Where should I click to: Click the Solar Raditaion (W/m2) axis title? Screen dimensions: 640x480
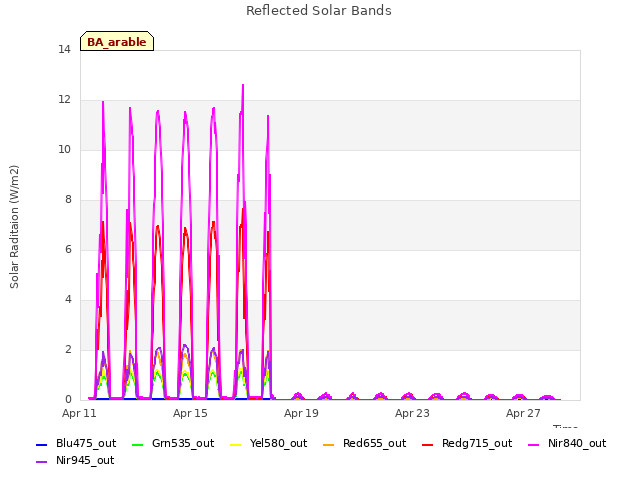coord(14,227)
